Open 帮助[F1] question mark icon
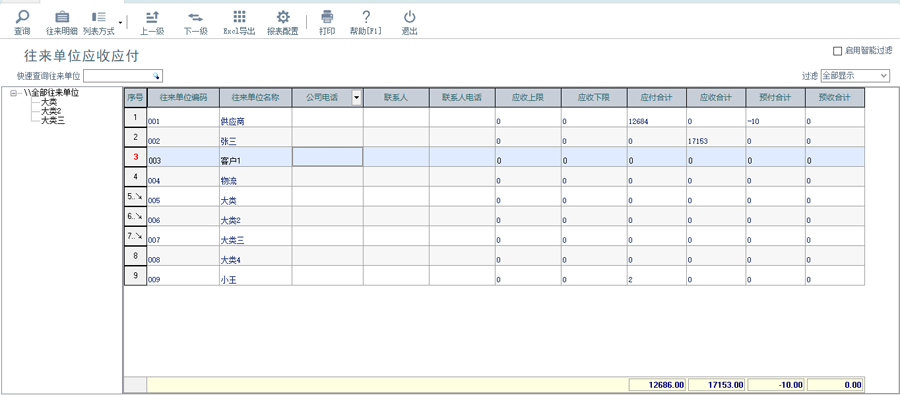Viewport: 900px width, 395px height. pyautogui.click(x=366, y=17)
